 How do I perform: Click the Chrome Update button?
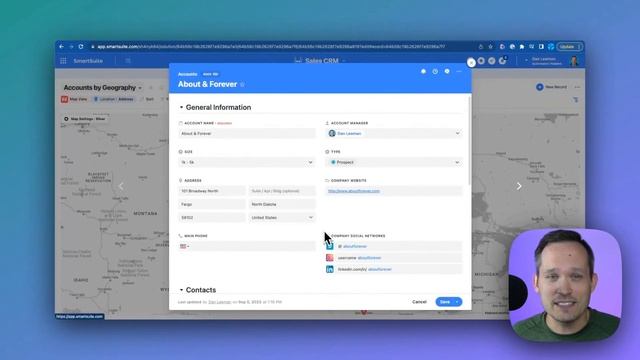click(569, 47)
